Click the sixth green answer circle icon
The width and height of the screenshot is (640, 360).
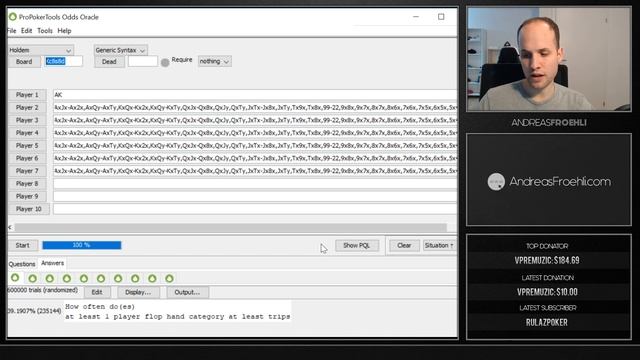[101, 278]
